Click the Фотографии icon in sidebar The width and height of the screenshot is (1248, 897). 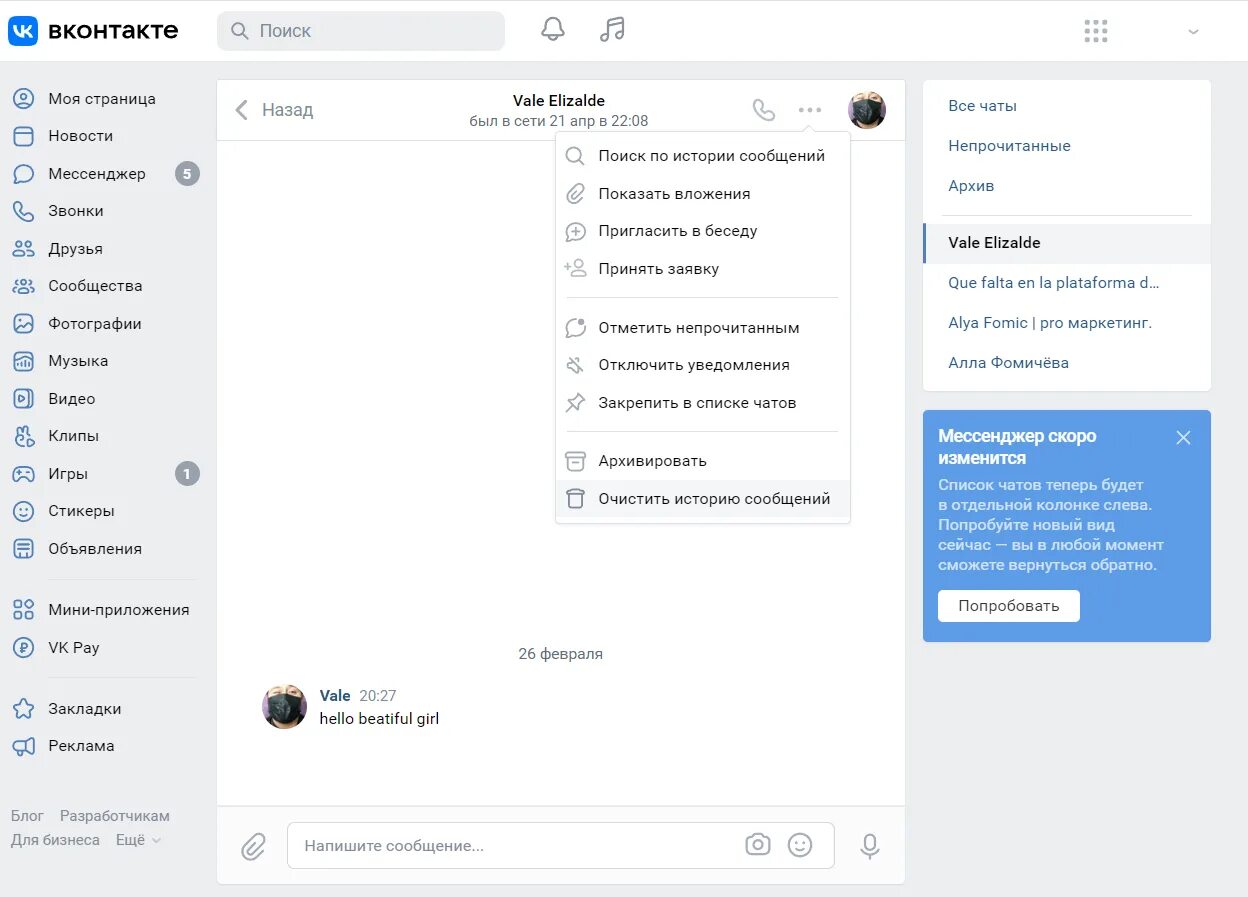[x=23, y=324]
